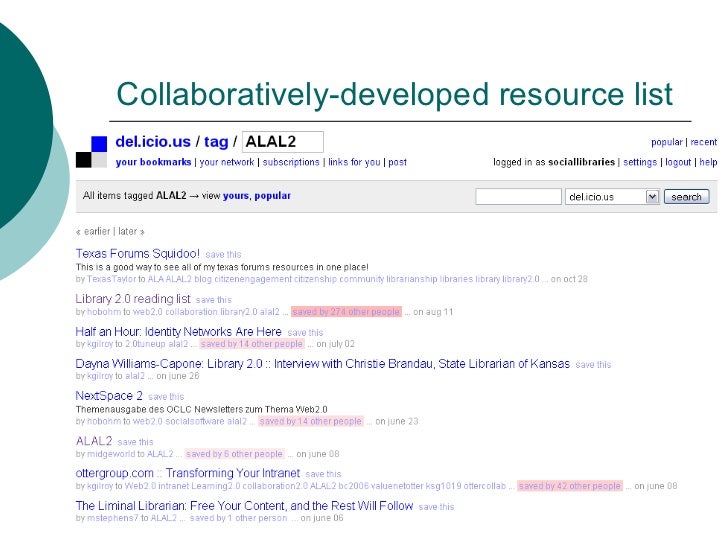The image size is (728, 546).
Task: Open user mstephens7's bookmarks
Action: (x=113, y=518)
